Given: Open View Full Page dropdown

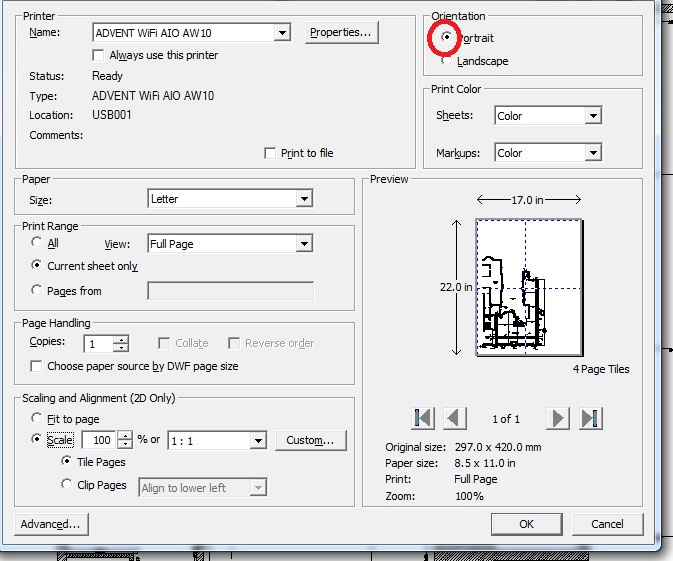Looking at the screenshot, I should pos(304,244).
